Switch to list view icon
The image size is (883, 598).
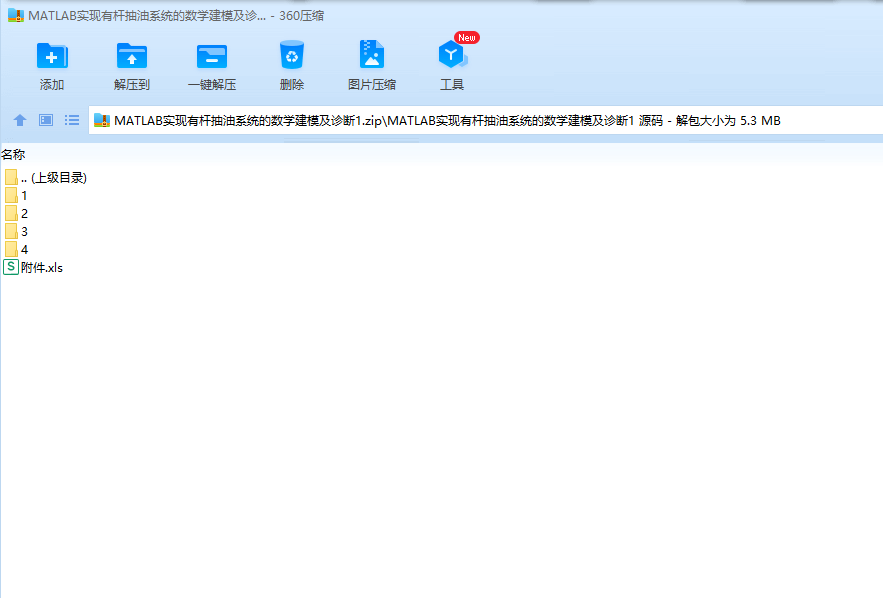coord(72,120)
